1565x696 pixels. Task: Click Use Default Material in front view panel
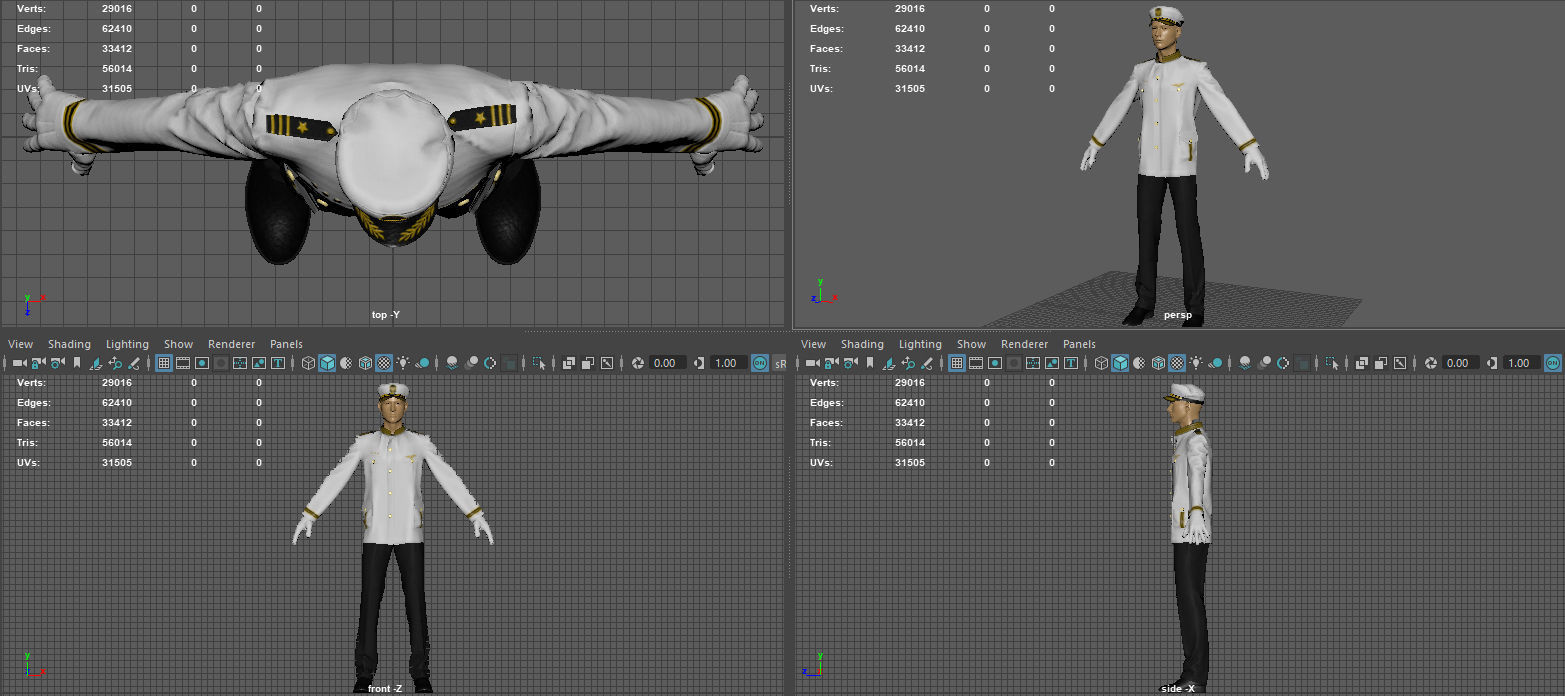coord(346,363)
